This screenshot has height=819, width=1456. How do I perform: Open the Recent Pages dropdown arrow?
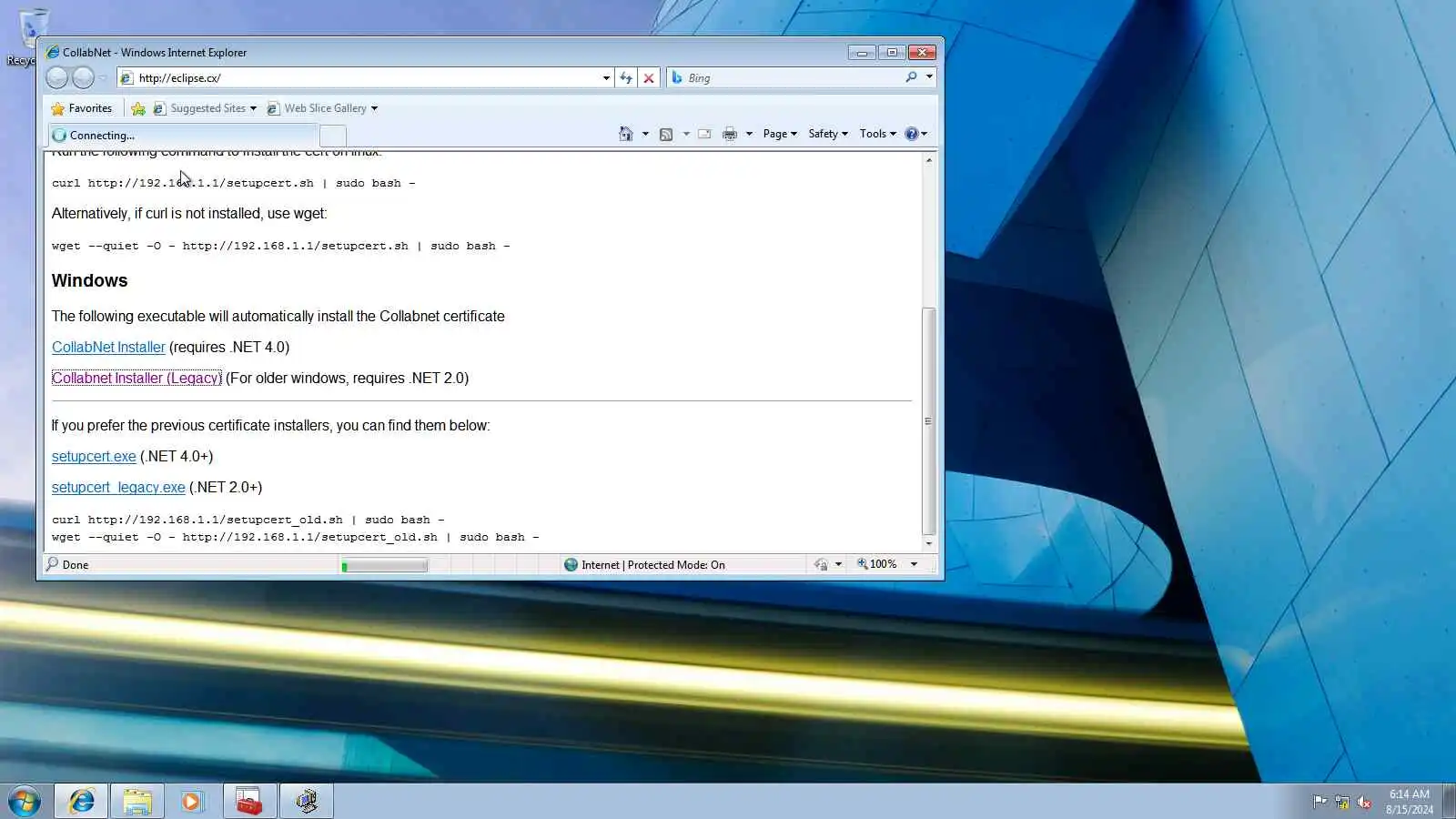pyautogui.click(x=103, y=78)
